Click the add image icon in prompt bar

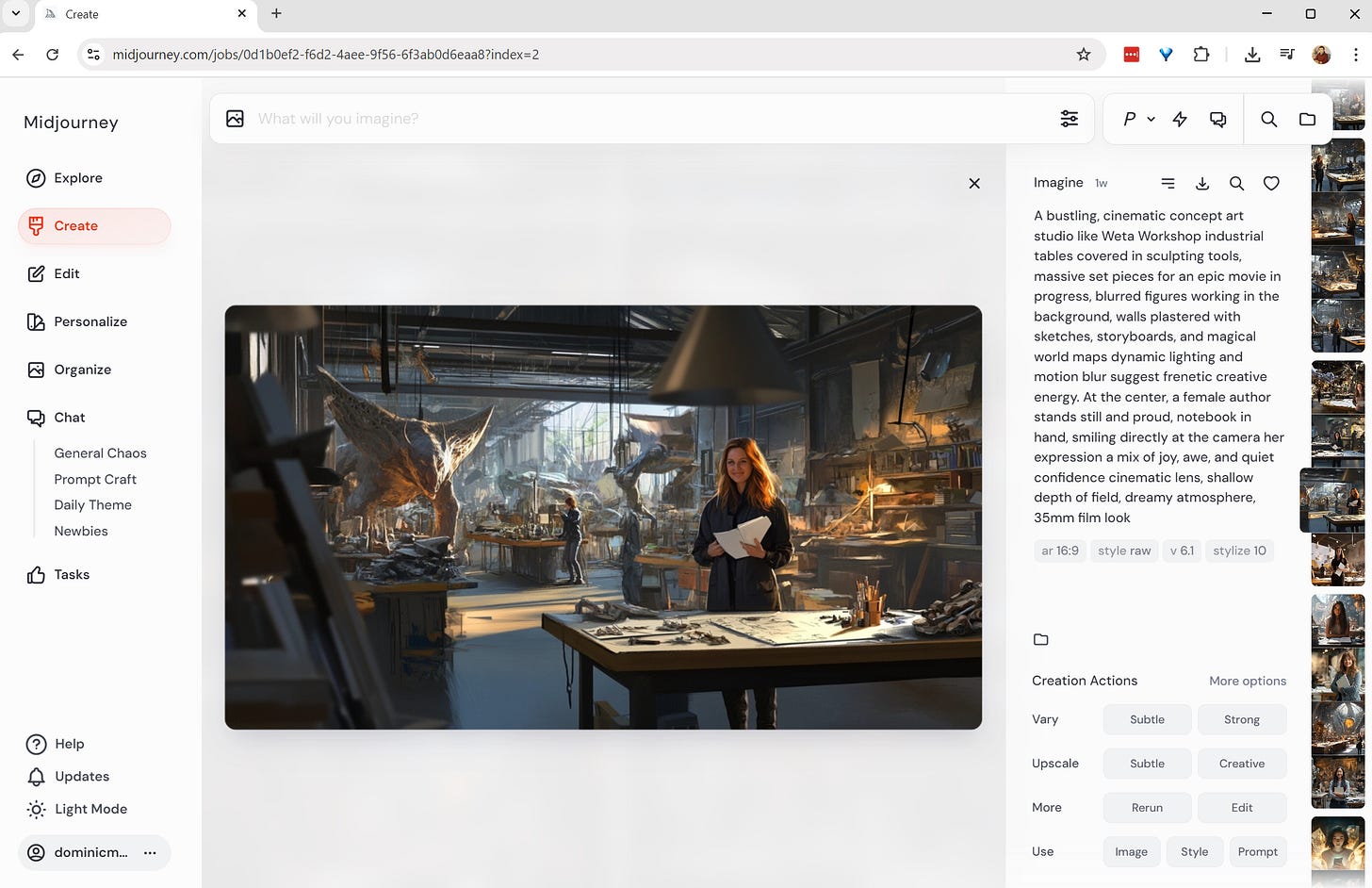pos(236,119)
